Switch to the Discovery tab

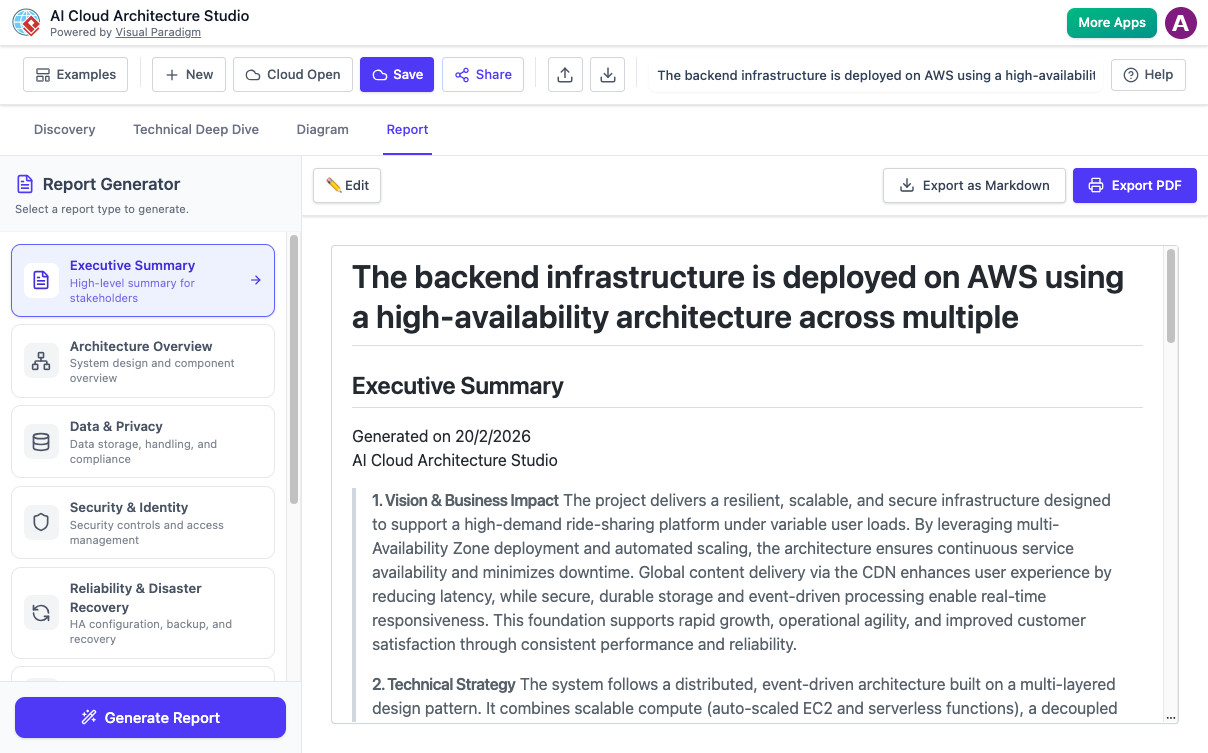point(64,129)
